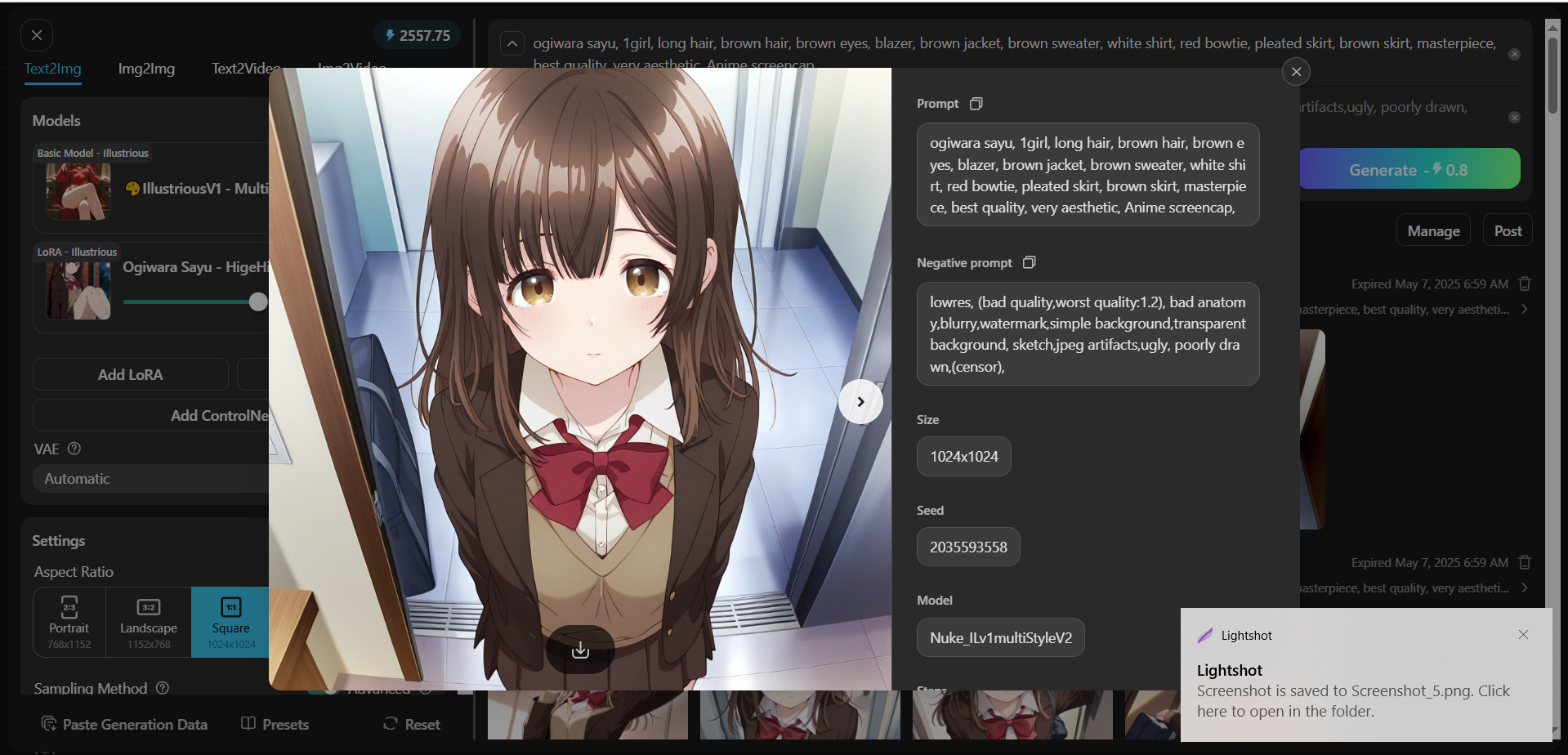This screenshot has width=1568, height=755.
Task: Click the prompt text box in popup
Action: pos(1088,175)
